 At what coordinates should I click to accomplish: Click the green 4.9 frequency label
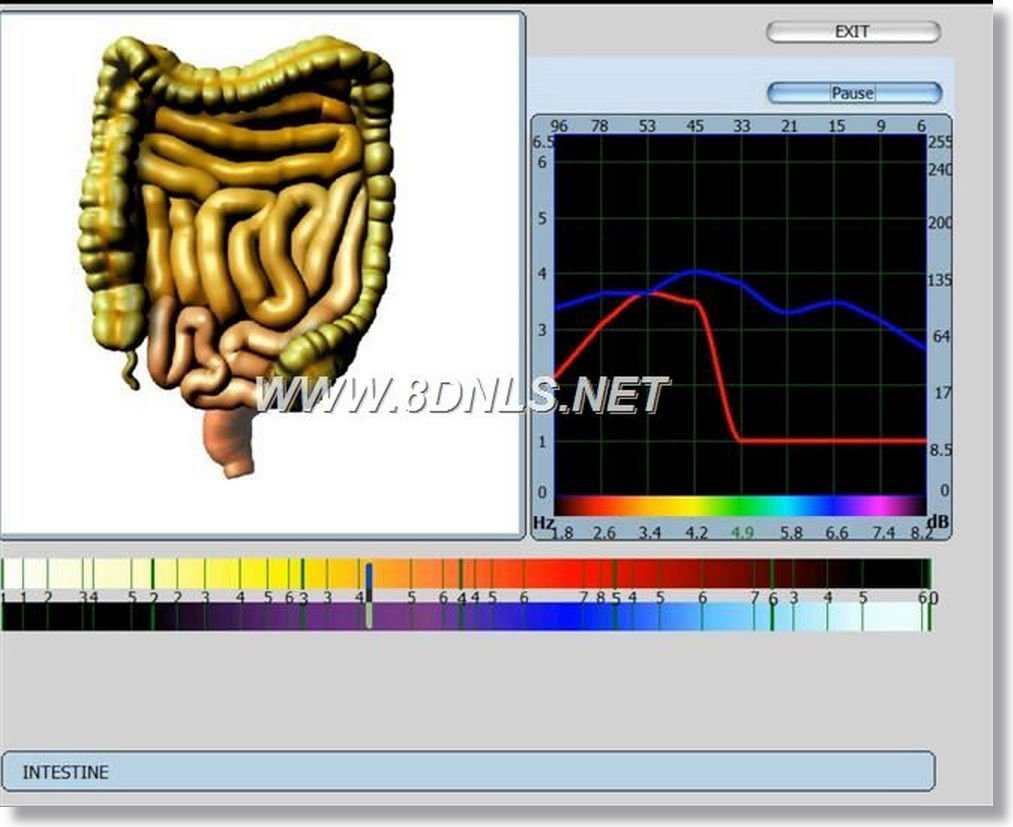point(742,533)
